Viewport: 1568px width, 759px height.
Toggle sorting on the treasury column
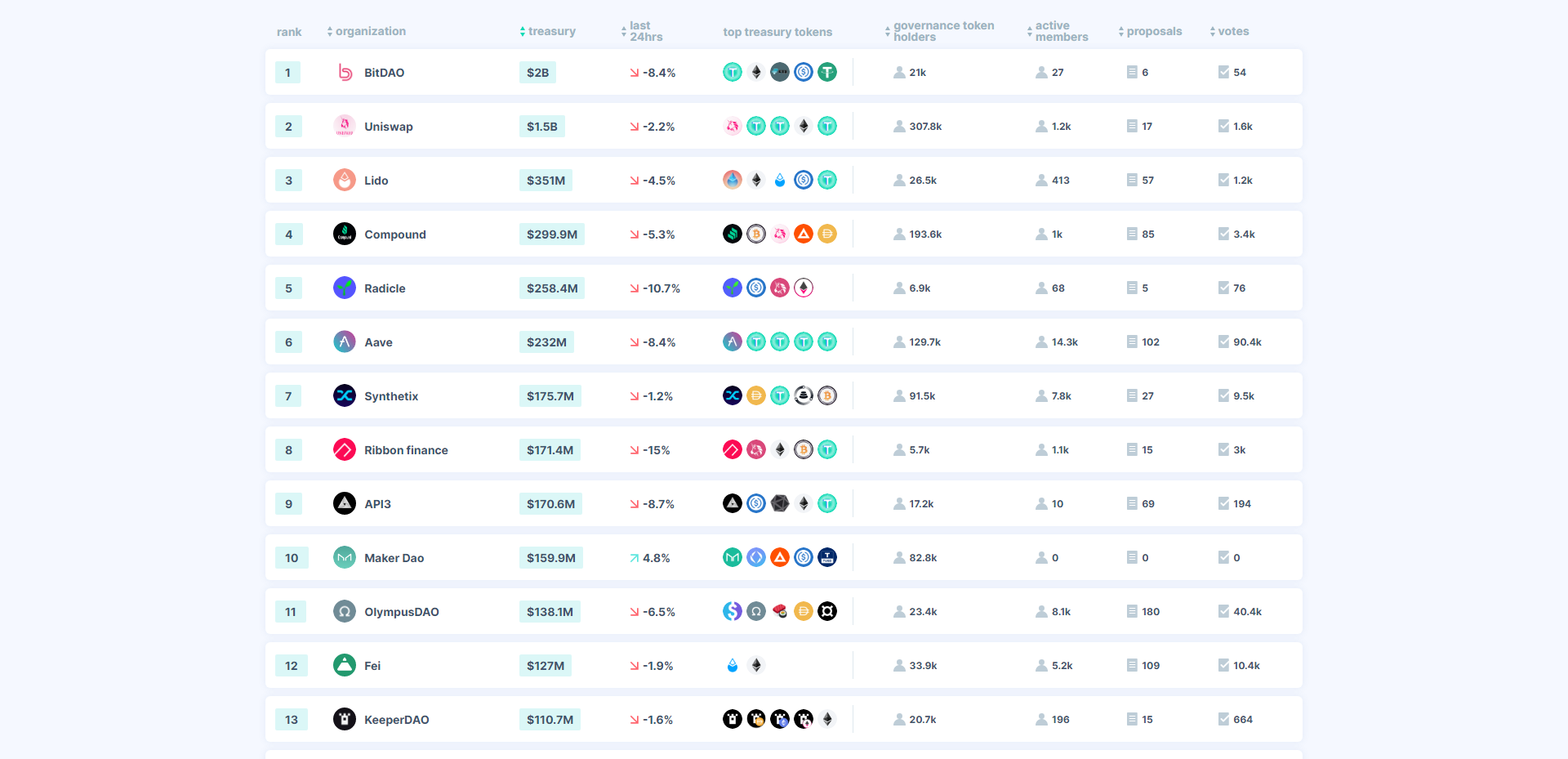click(550, 31)
